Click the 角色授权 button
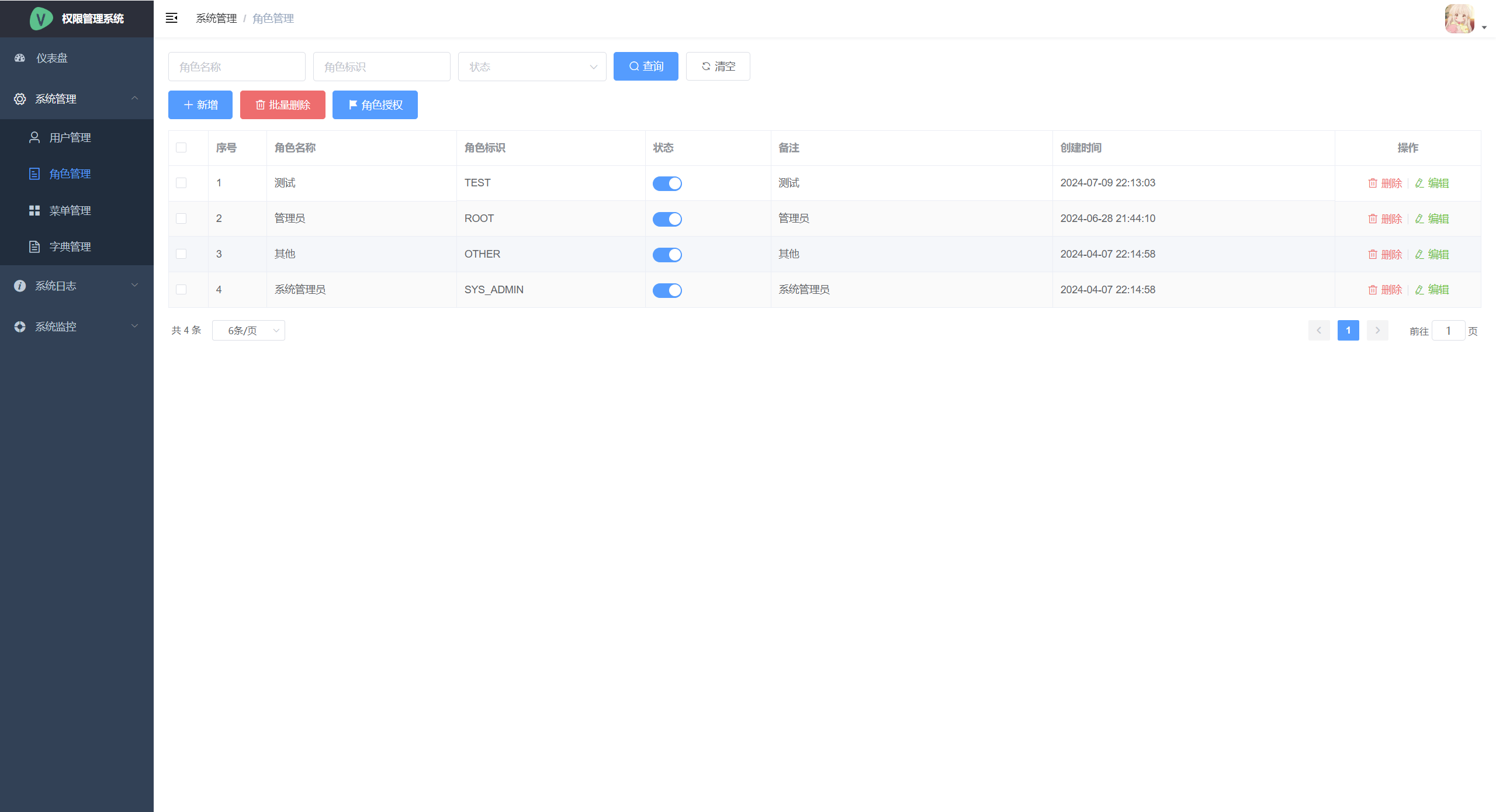 (x=375, y=105)
